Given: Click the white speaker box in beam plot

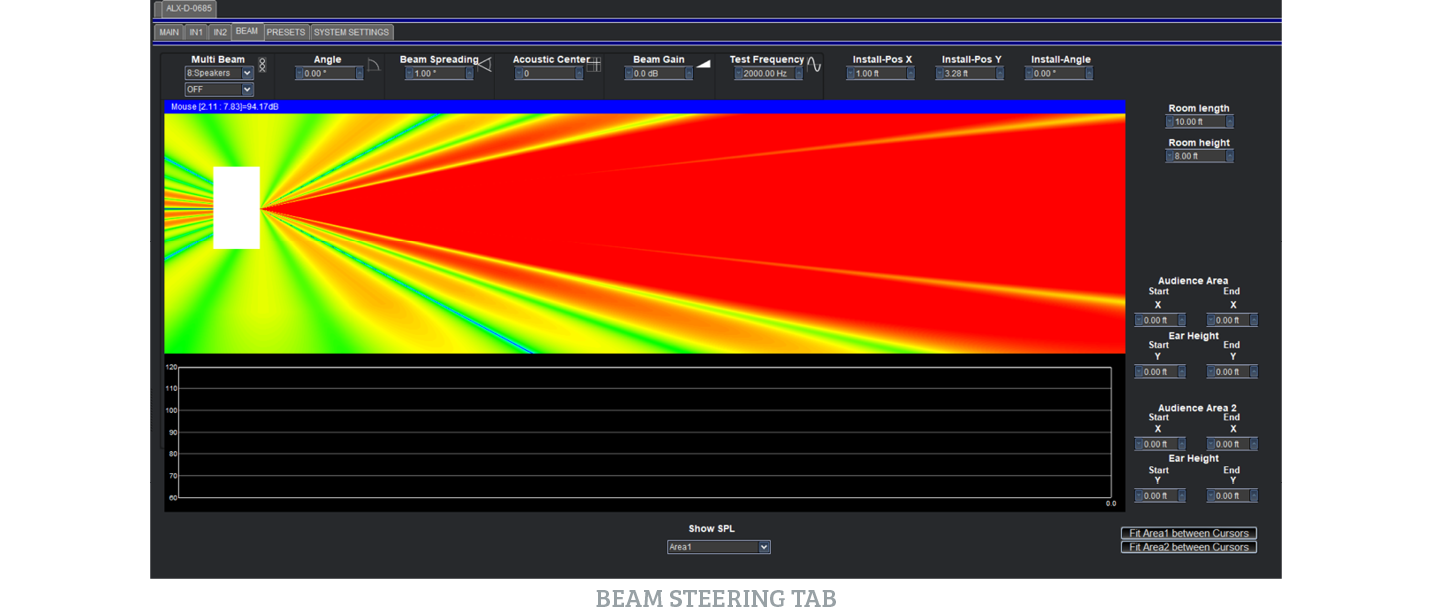Looking at the screenshot, I should [x=237, y=207].
